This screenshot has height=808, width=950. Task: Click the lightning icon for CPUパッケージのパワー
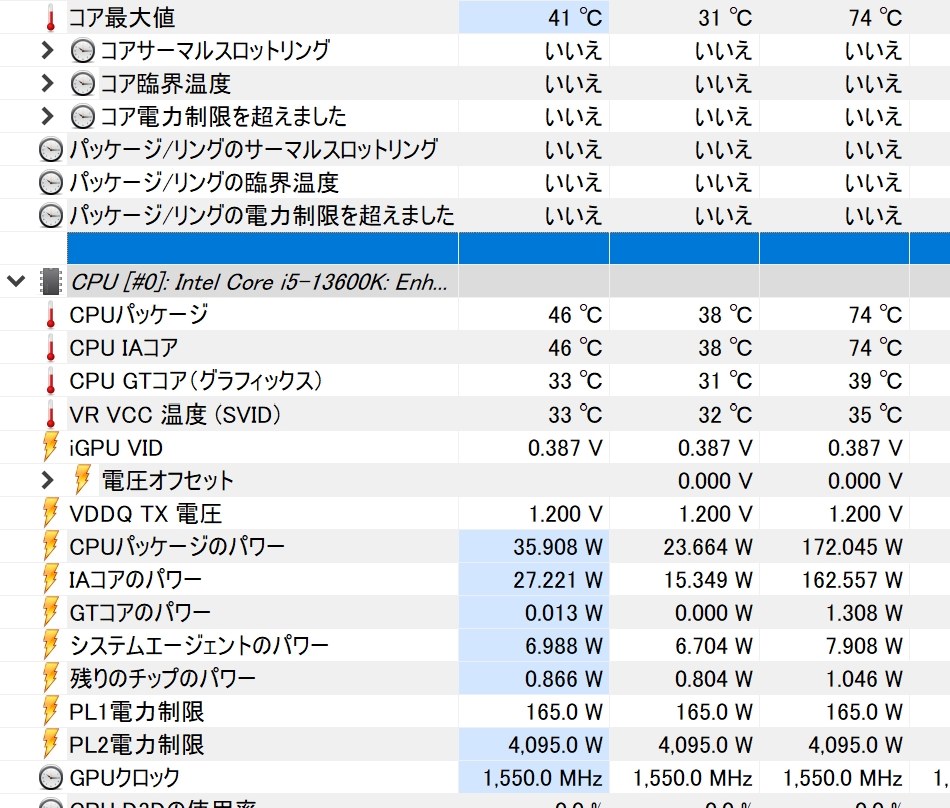click(x=51, y=546)
